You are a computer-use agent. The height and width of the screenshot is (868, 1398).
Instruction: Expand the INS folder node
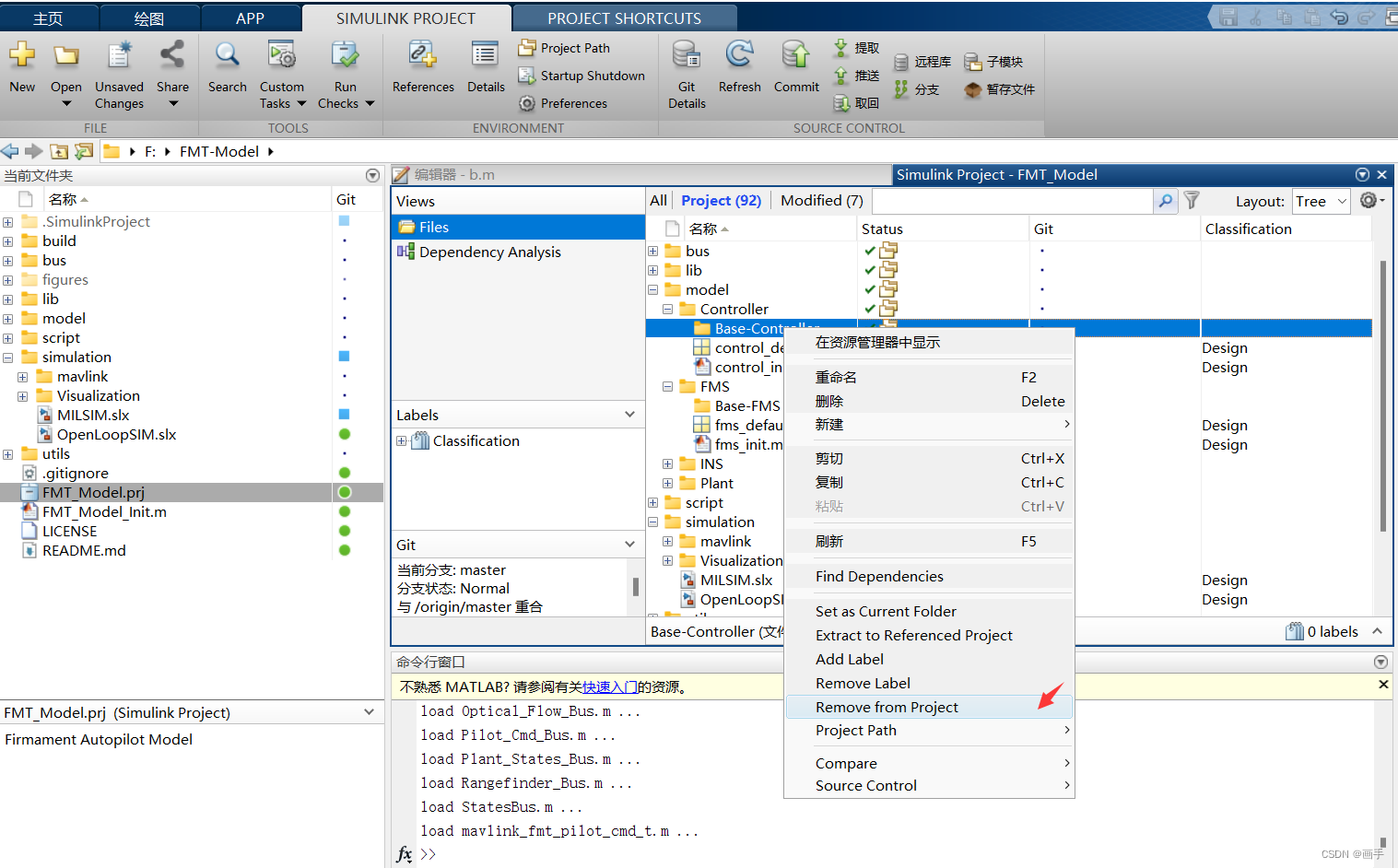(667, 464)
